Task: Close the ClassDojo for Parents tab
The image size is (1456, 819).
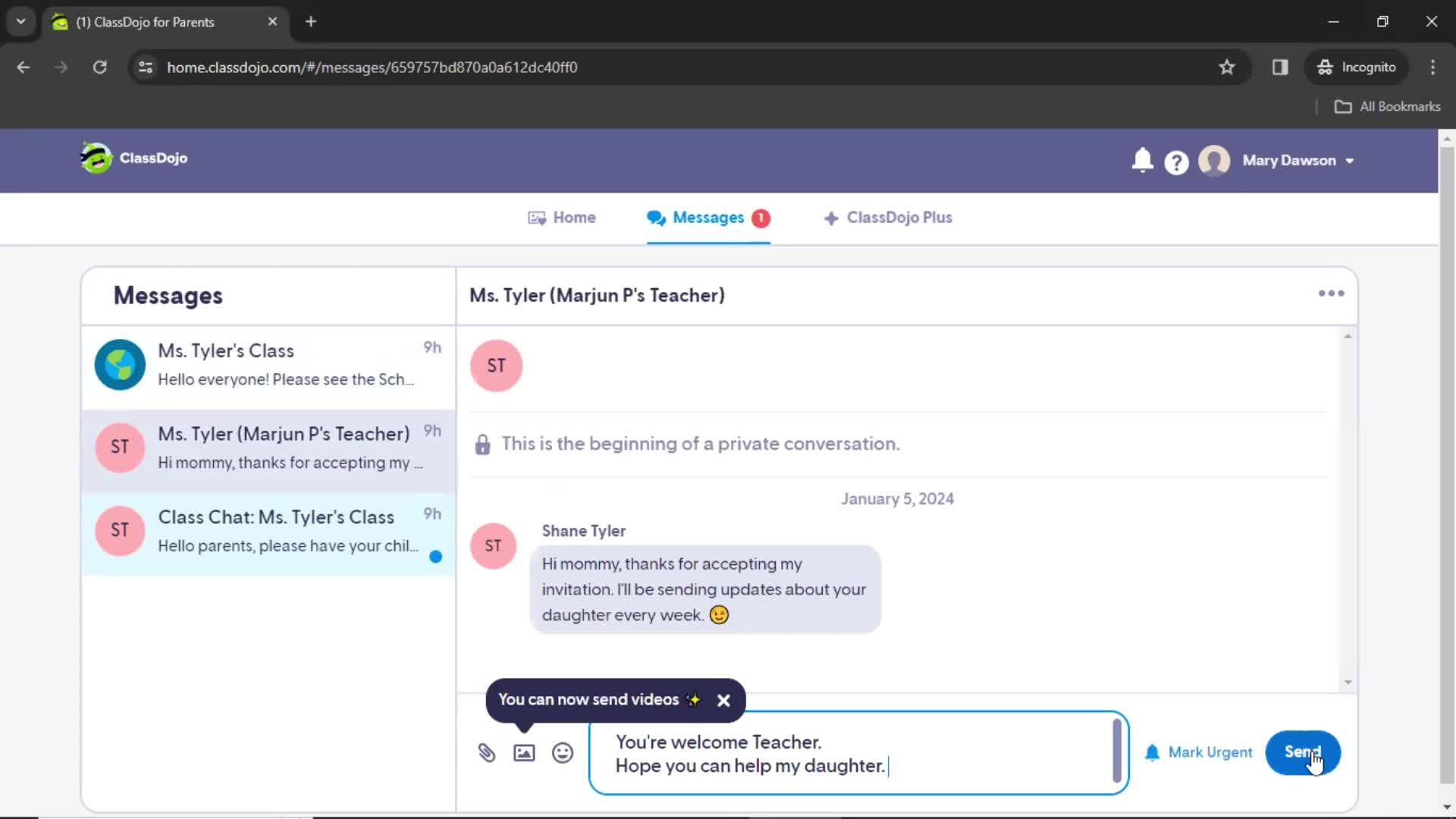Action: (272, 22)
